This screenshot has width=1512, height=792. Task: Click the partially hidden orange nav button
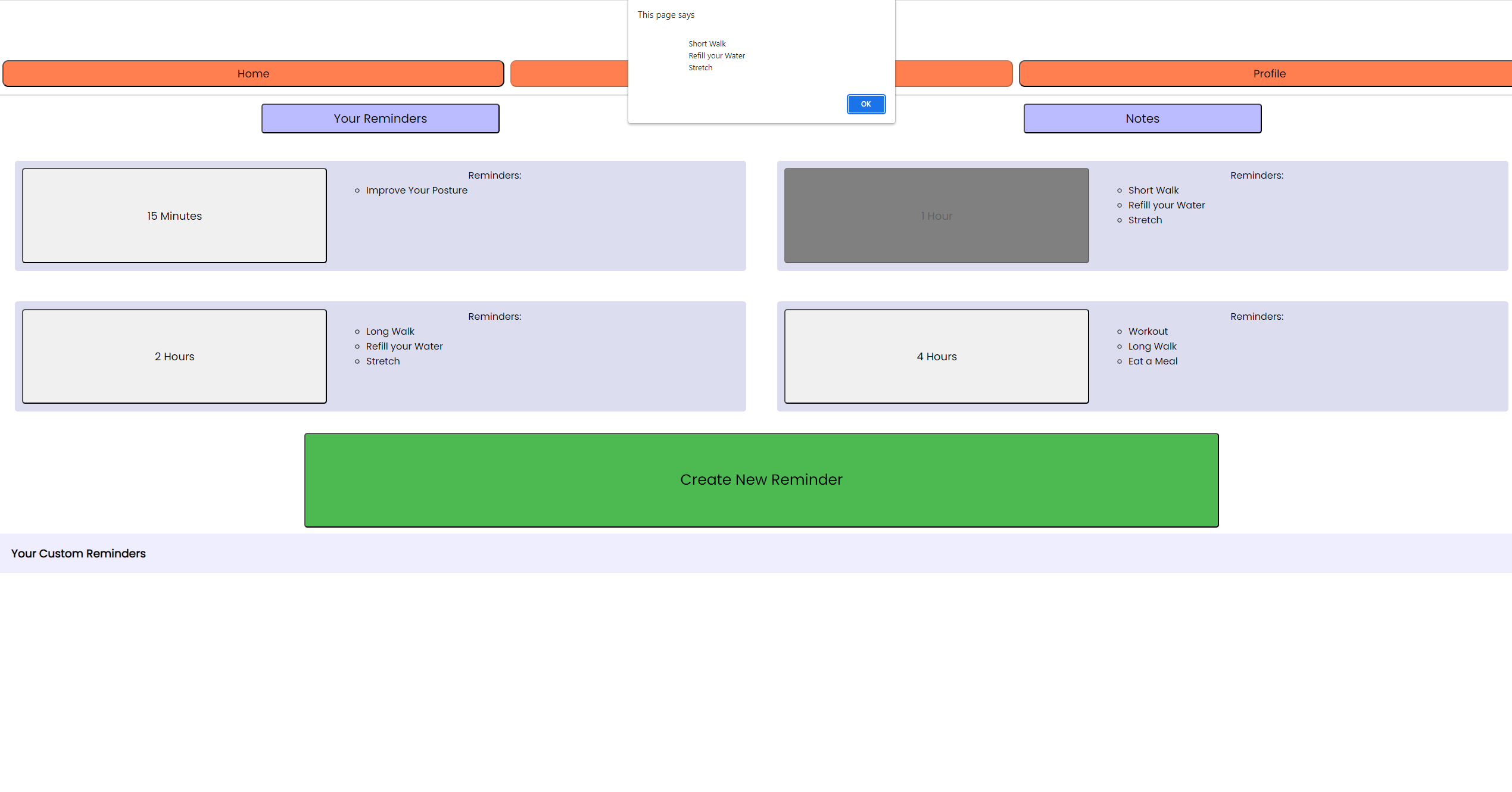point(569,74)
